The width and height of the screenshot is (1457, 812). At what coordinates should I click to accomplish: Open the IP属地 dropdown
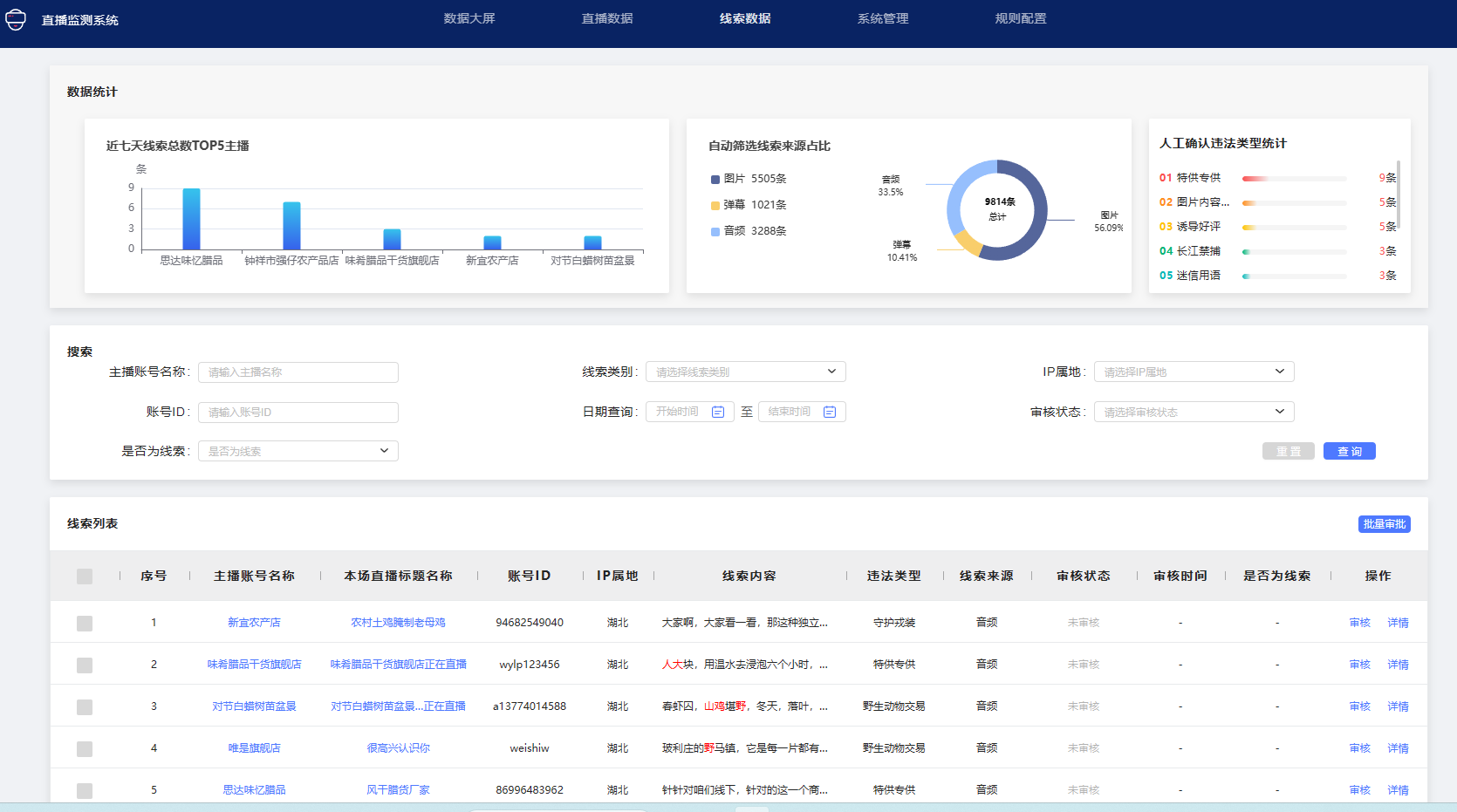(x=1194, y=372)
